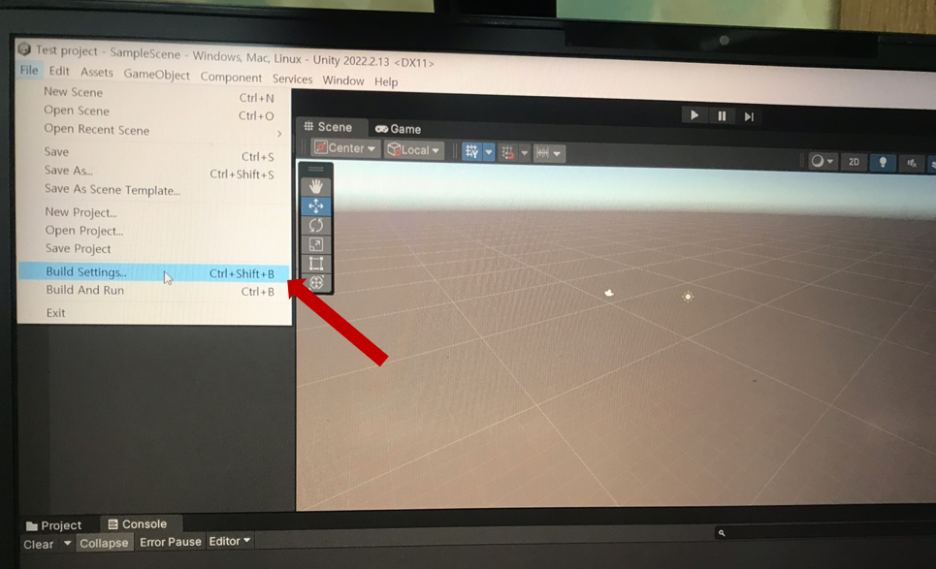Image resolution: width=936 pixels, height=569 pixels.
Task: Open the draw mode sphere dropdown
Action: click(x=821, y=161)
